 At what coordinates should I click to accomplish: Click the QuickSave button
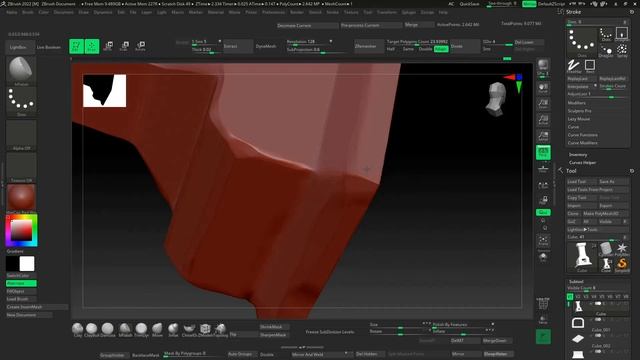[x=469, y=4]
